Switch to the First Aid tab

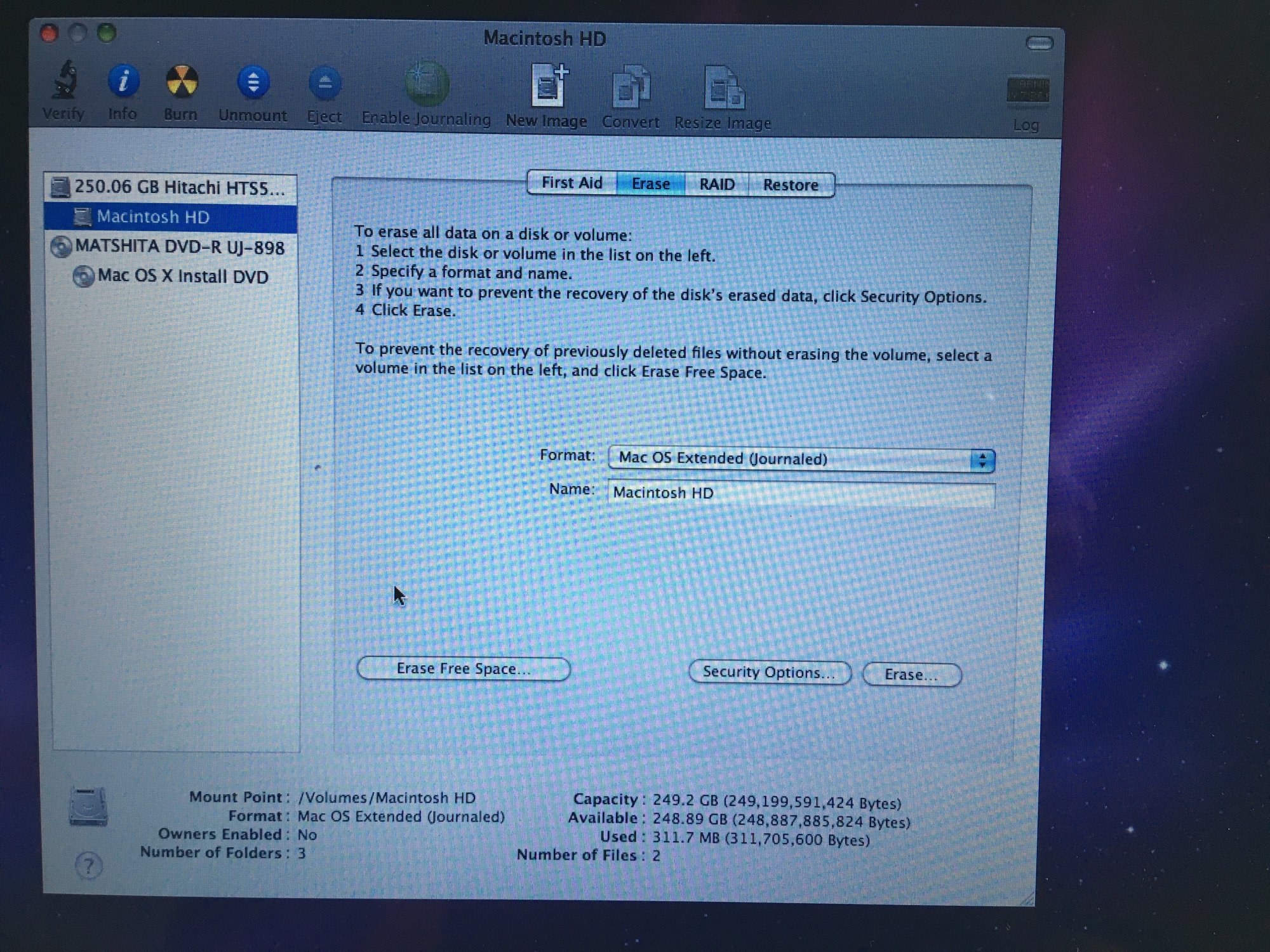click(x=571, y=183)
